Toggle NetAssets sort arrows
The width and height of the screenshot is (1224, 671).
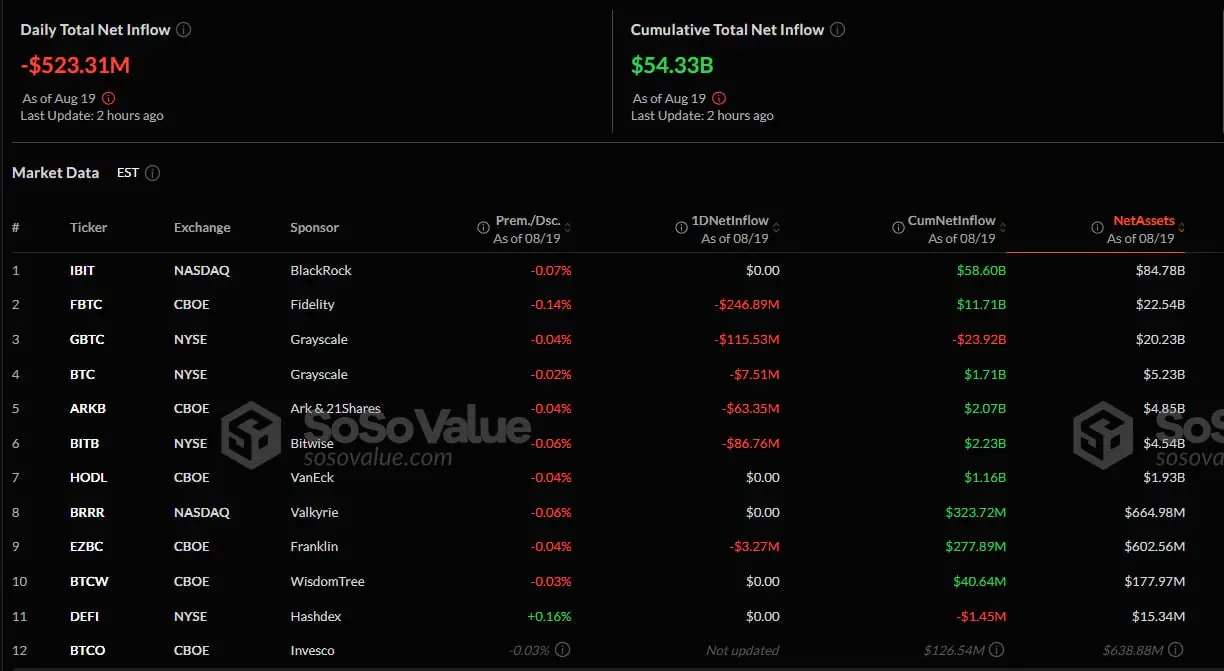[x=1182, y=228]
